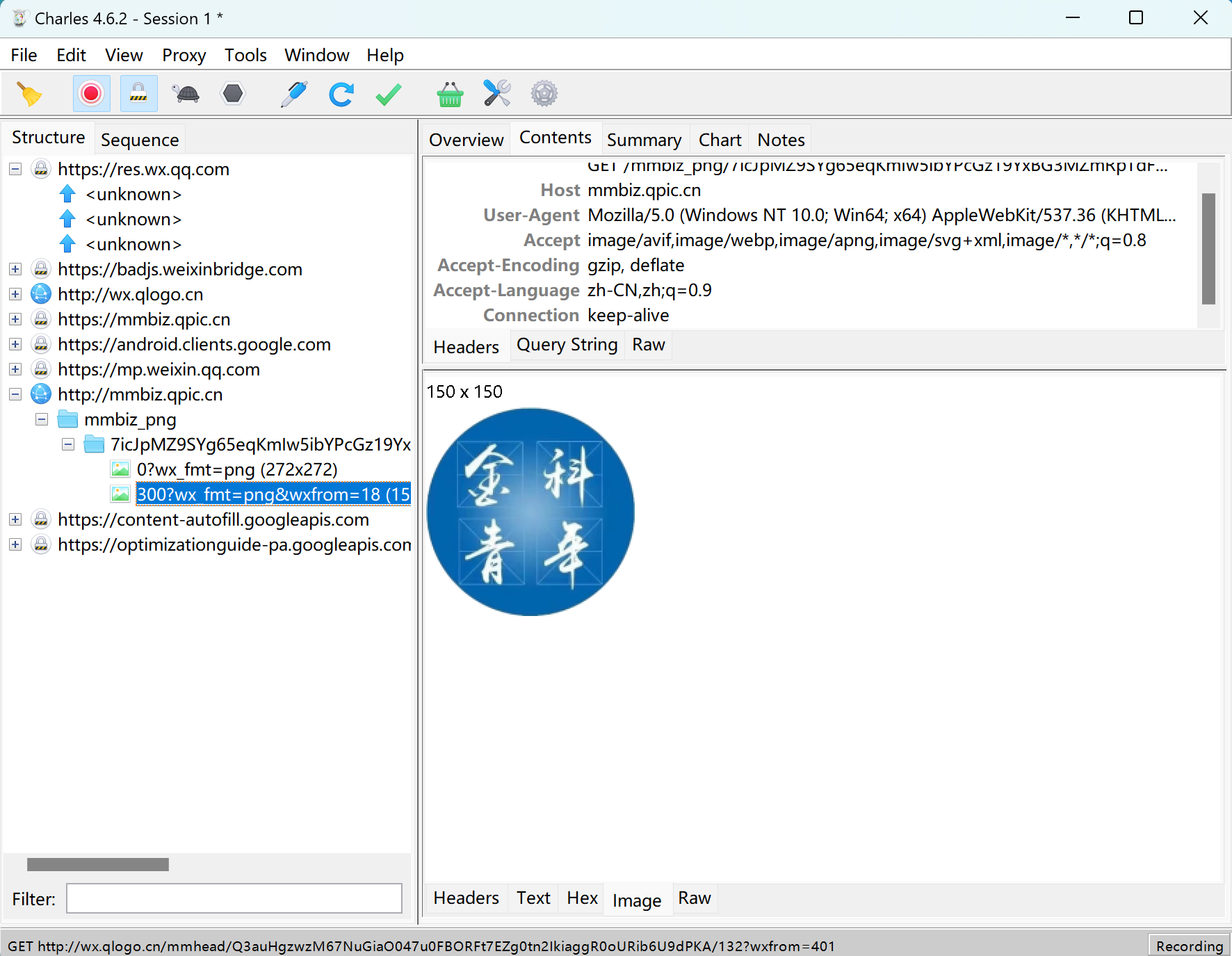Select the response Headers tab
Viewport: 1232px width, 956px height.
[466, 898]
